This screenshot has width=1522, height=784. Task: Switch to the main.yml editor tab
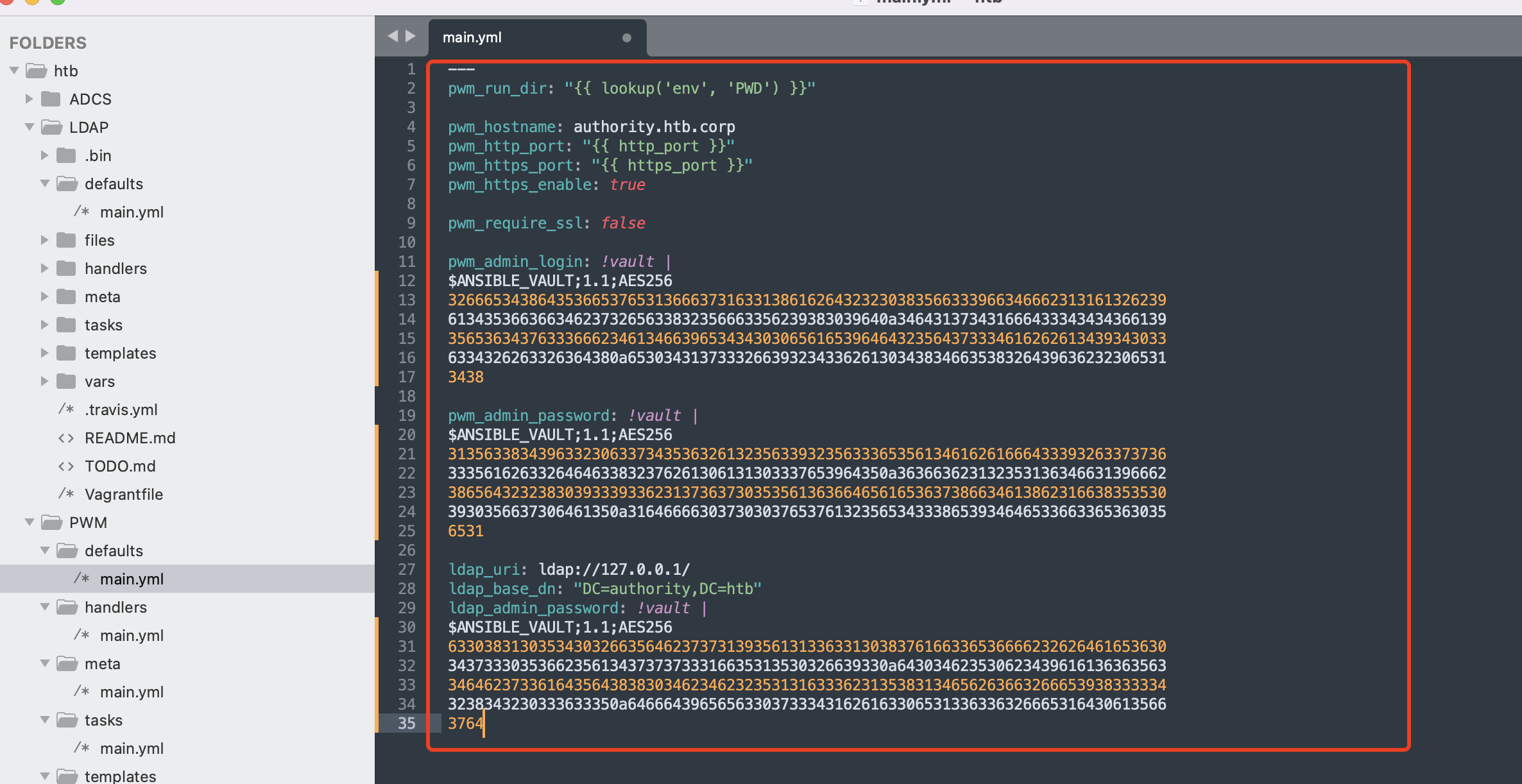coord(537,38)
